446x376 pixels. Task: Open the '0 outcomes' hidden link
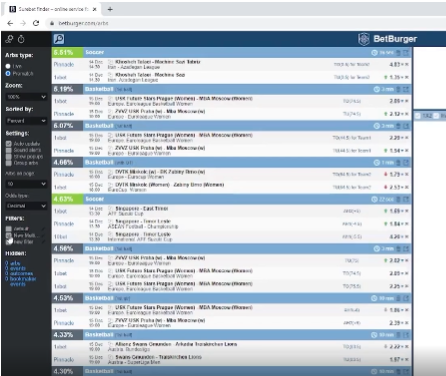(19, 273)
